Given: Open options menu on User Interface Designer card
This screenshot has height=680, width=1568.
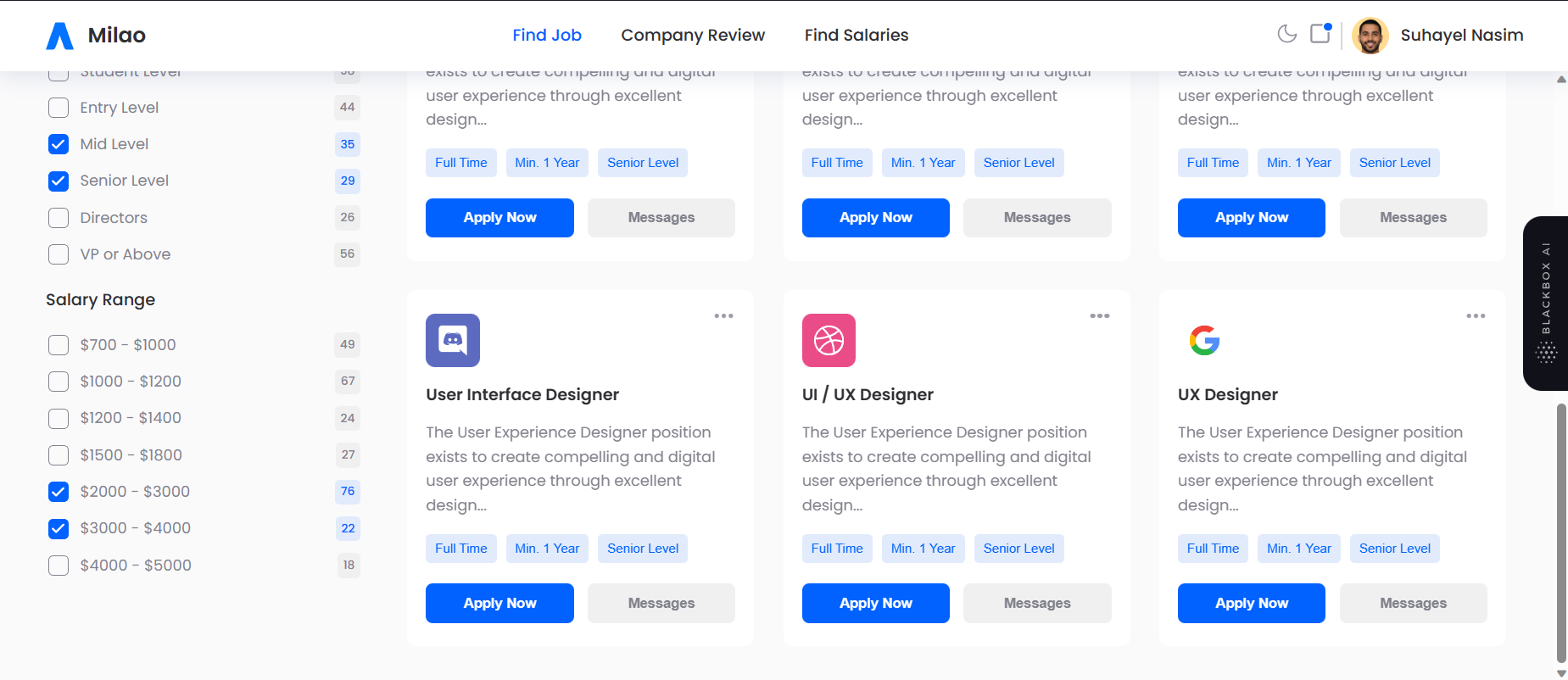Looking at the screenshot, I should pyautogui.click(x=724, y=315).
